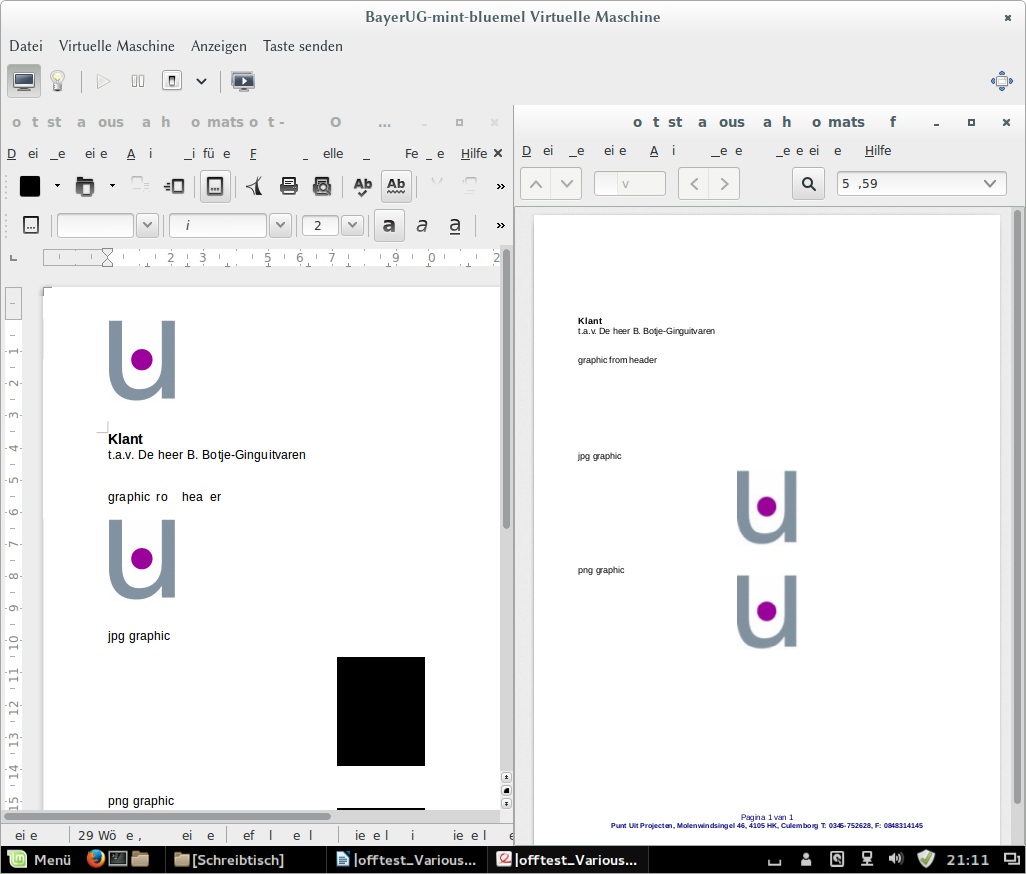Expand the VM shutdown options arrow
This screenshot has width=1026, height=874.
(201, 81)
